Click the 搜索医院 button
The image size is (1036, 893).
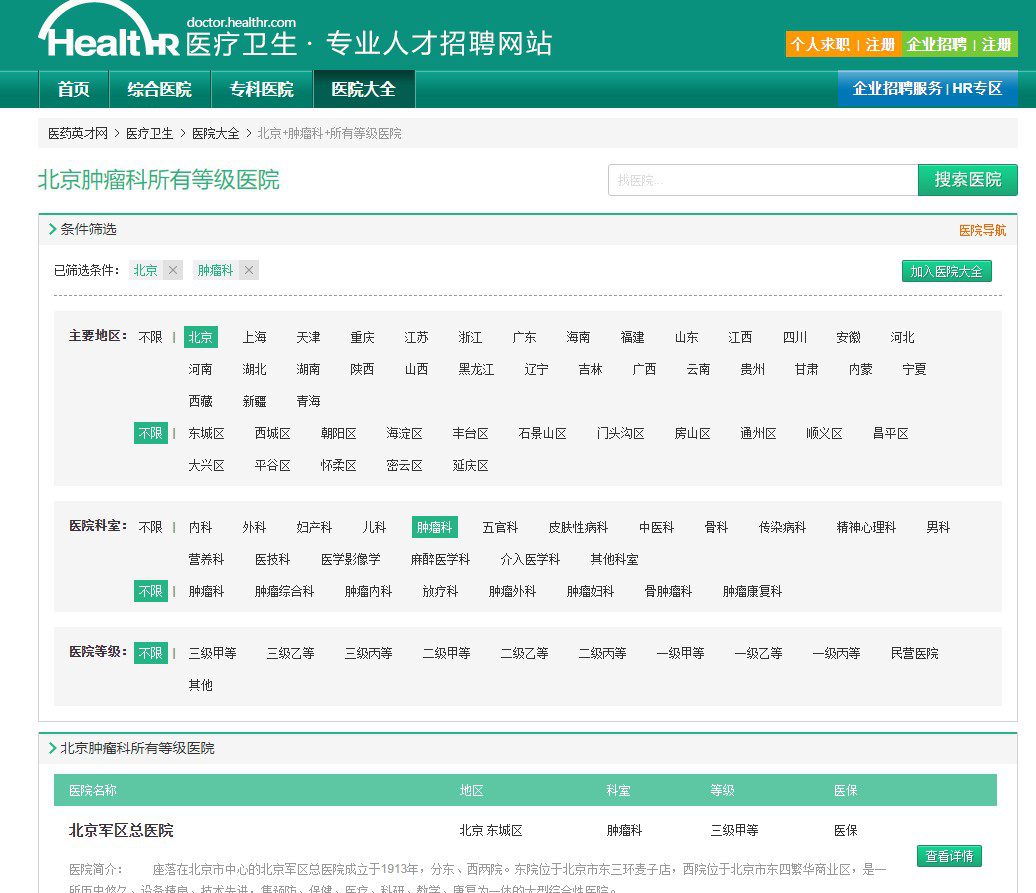pos(968,180)
